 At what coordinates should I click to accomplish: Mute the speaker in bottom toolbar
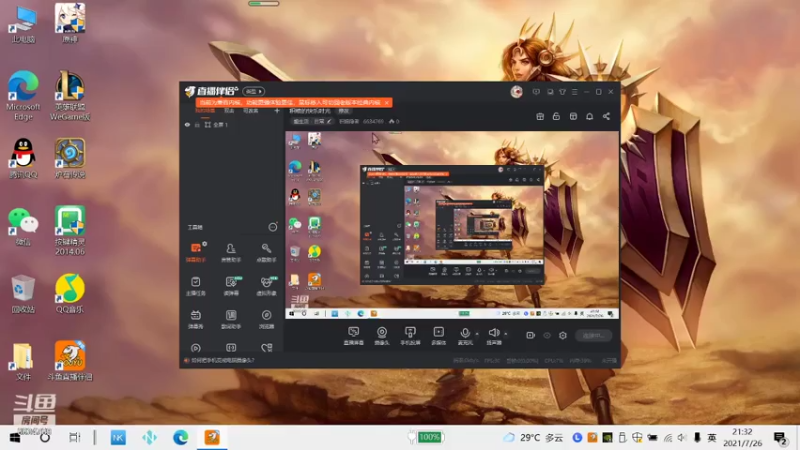click(493, 332)
